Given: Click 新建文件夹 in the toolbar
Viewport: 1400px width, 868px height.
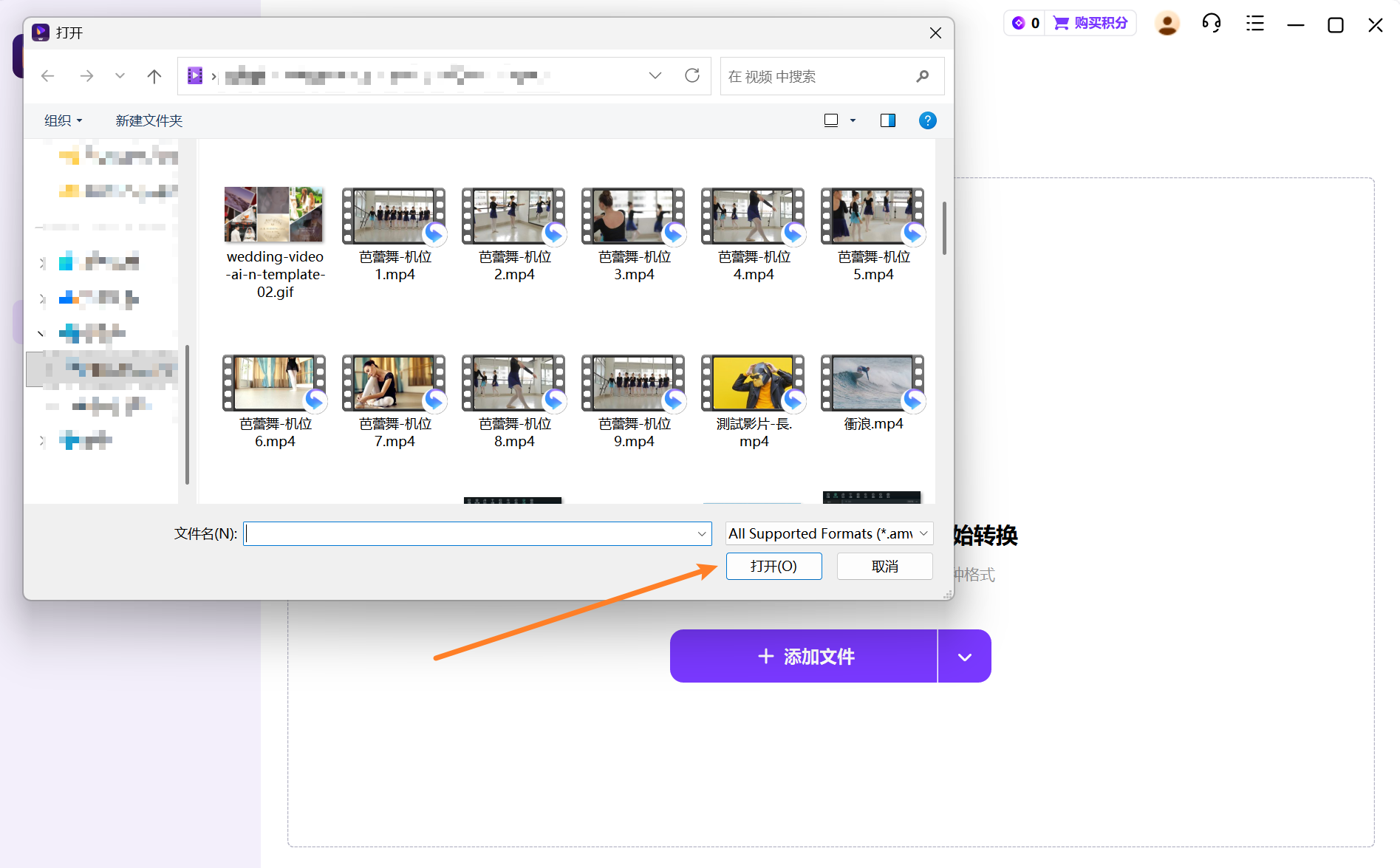Looking at the screenshot, I should tap(148, 120).
